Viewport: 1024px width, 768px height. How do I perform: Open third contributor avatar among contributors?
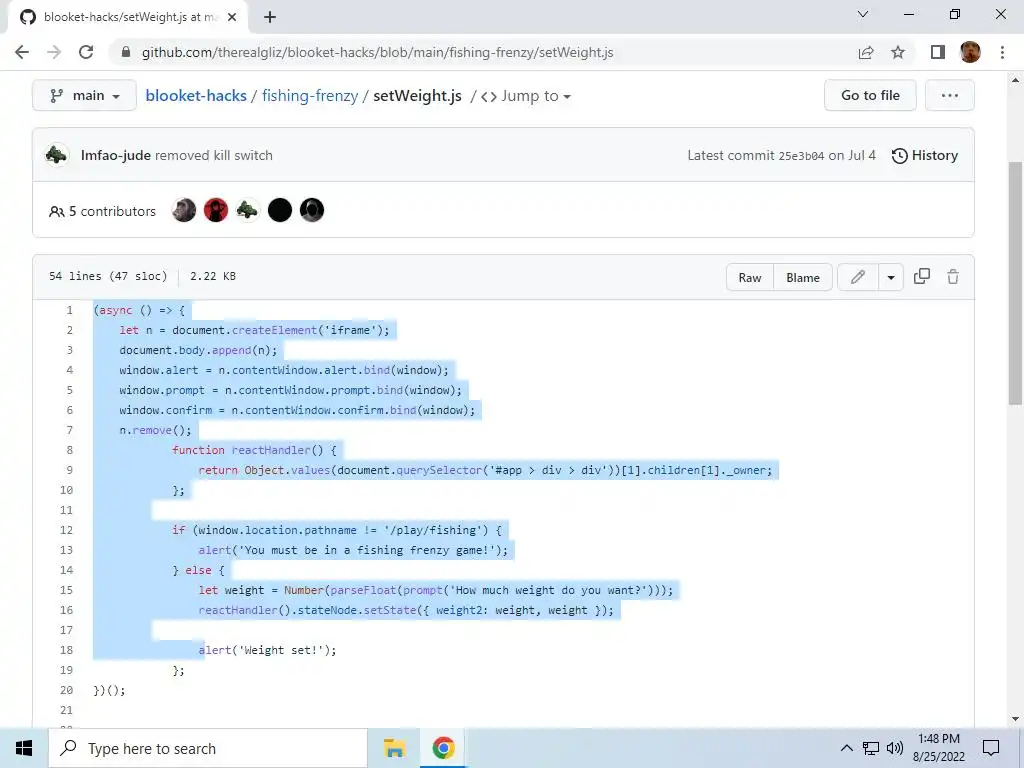(248, 210)
